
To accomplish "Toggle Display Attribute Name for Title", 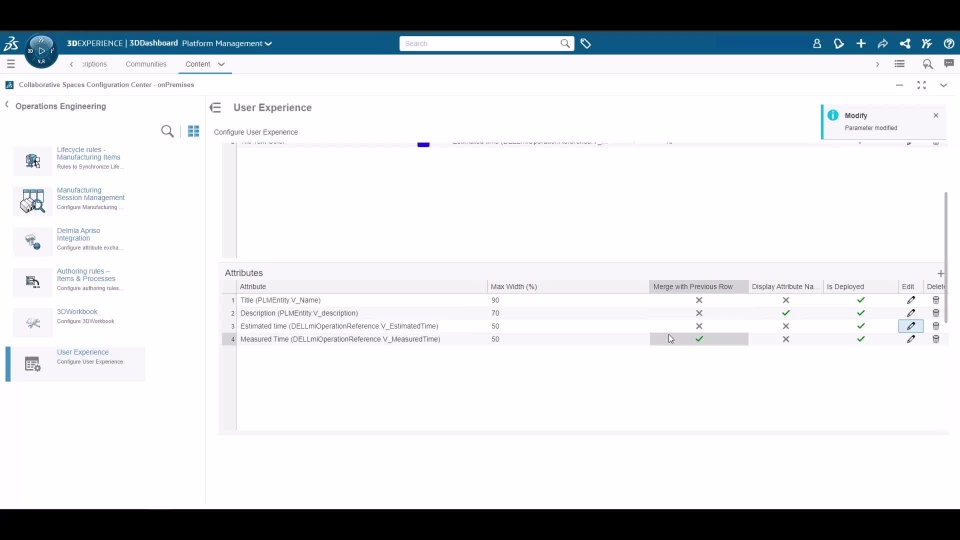I will (x=786, y=300).
